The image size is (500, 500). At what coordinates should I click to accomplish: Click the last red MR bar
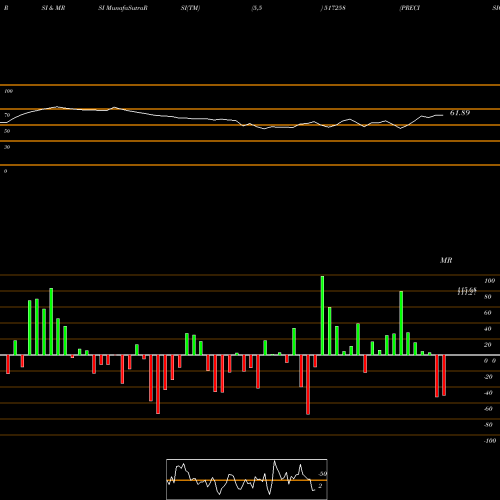pyautogui.click(x=444, y=375)
